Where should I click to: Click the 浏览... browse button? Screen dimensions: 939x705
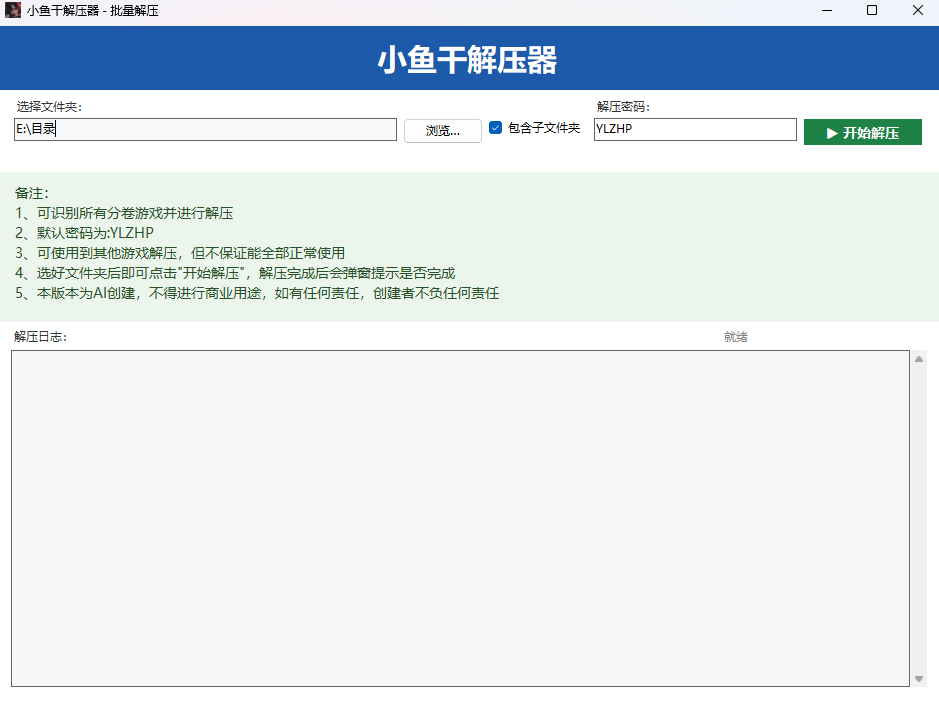443,131
